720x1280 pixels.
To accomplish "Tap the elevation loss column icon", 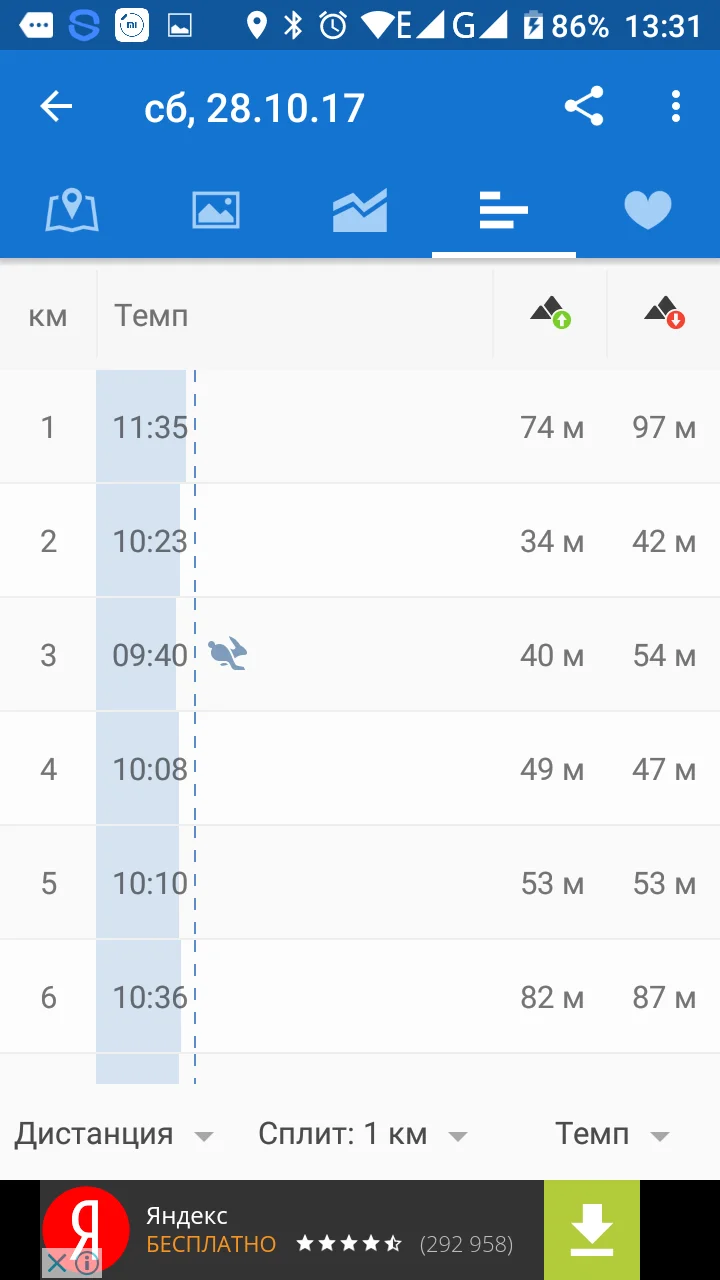I will [x=664, y=313].
